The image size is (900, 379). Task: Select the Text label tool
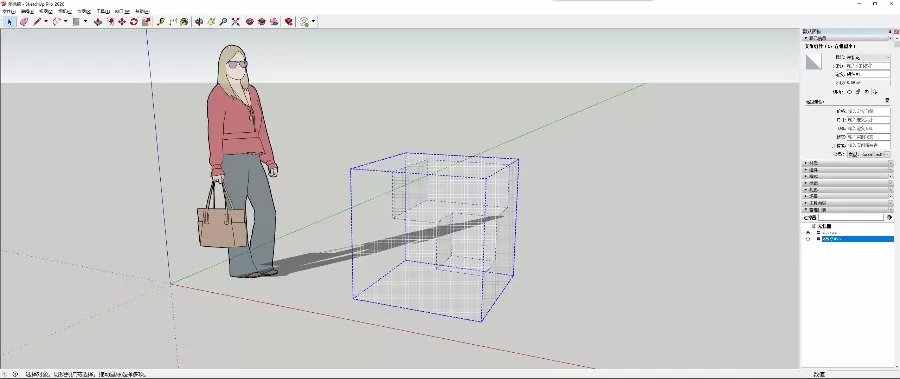(x=172, y=22)
